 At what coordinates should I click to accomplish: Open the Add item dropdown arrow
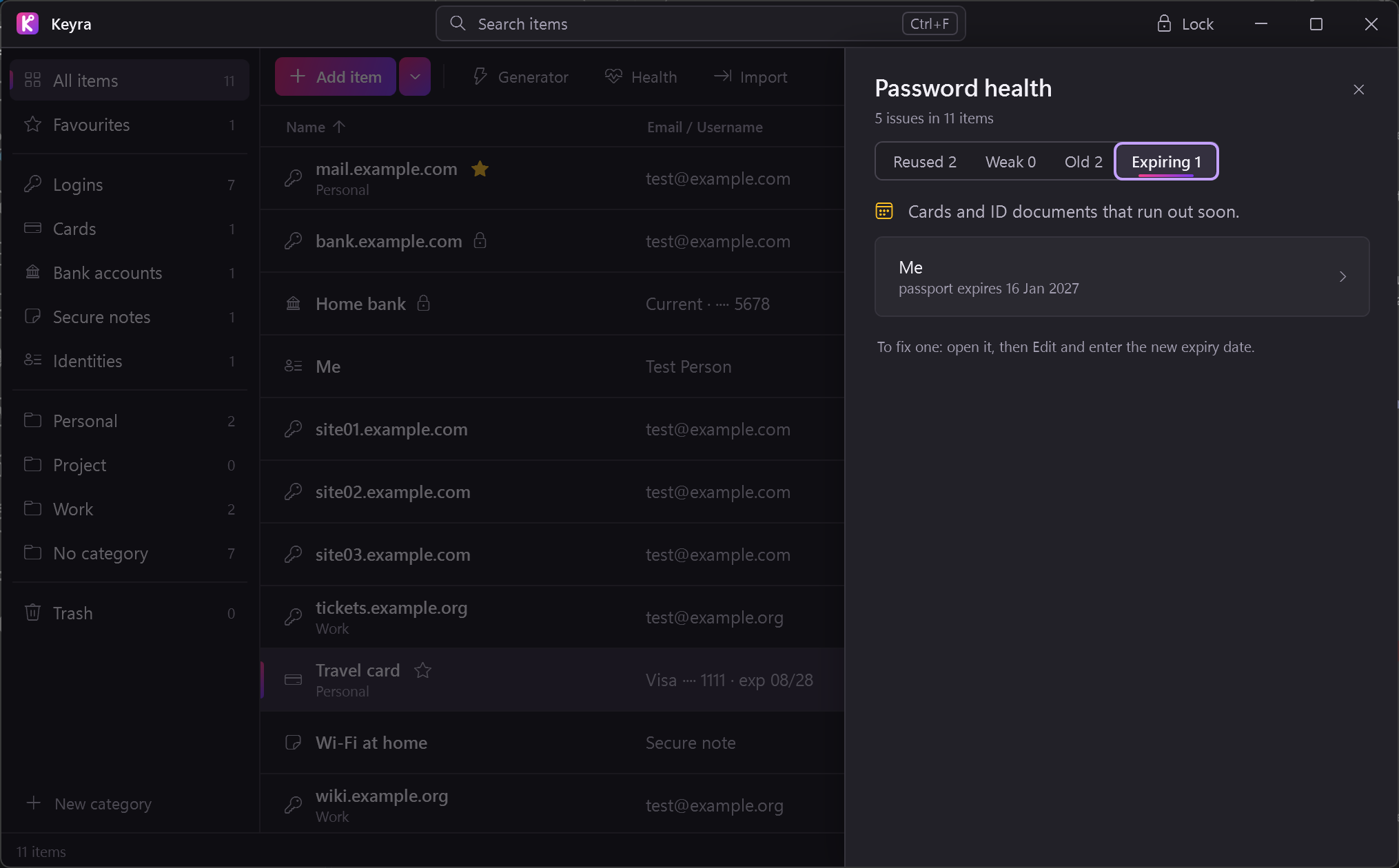(415, 76)
